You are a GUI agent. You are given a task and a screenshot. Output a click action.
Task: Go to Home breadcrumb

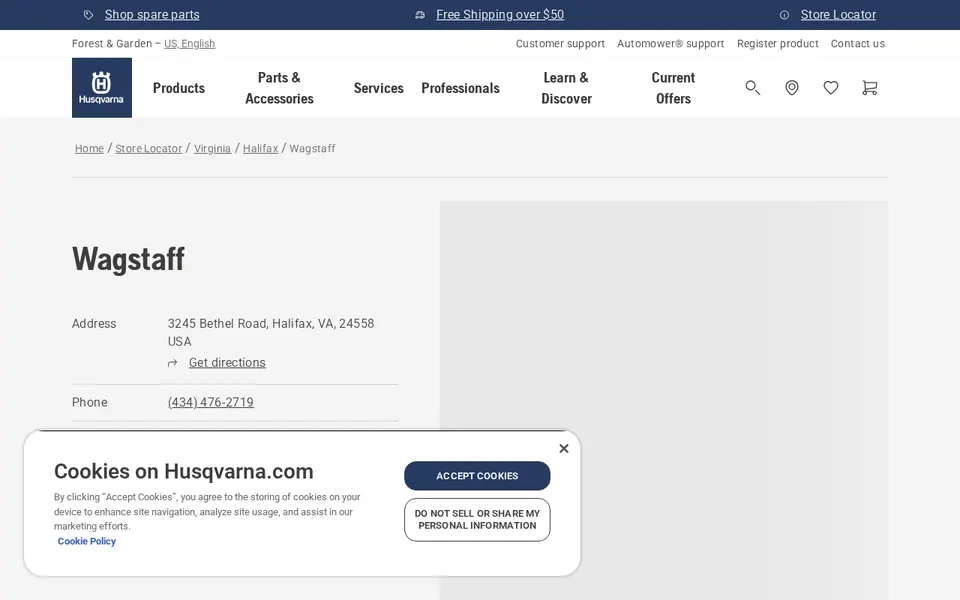(89, 148)
